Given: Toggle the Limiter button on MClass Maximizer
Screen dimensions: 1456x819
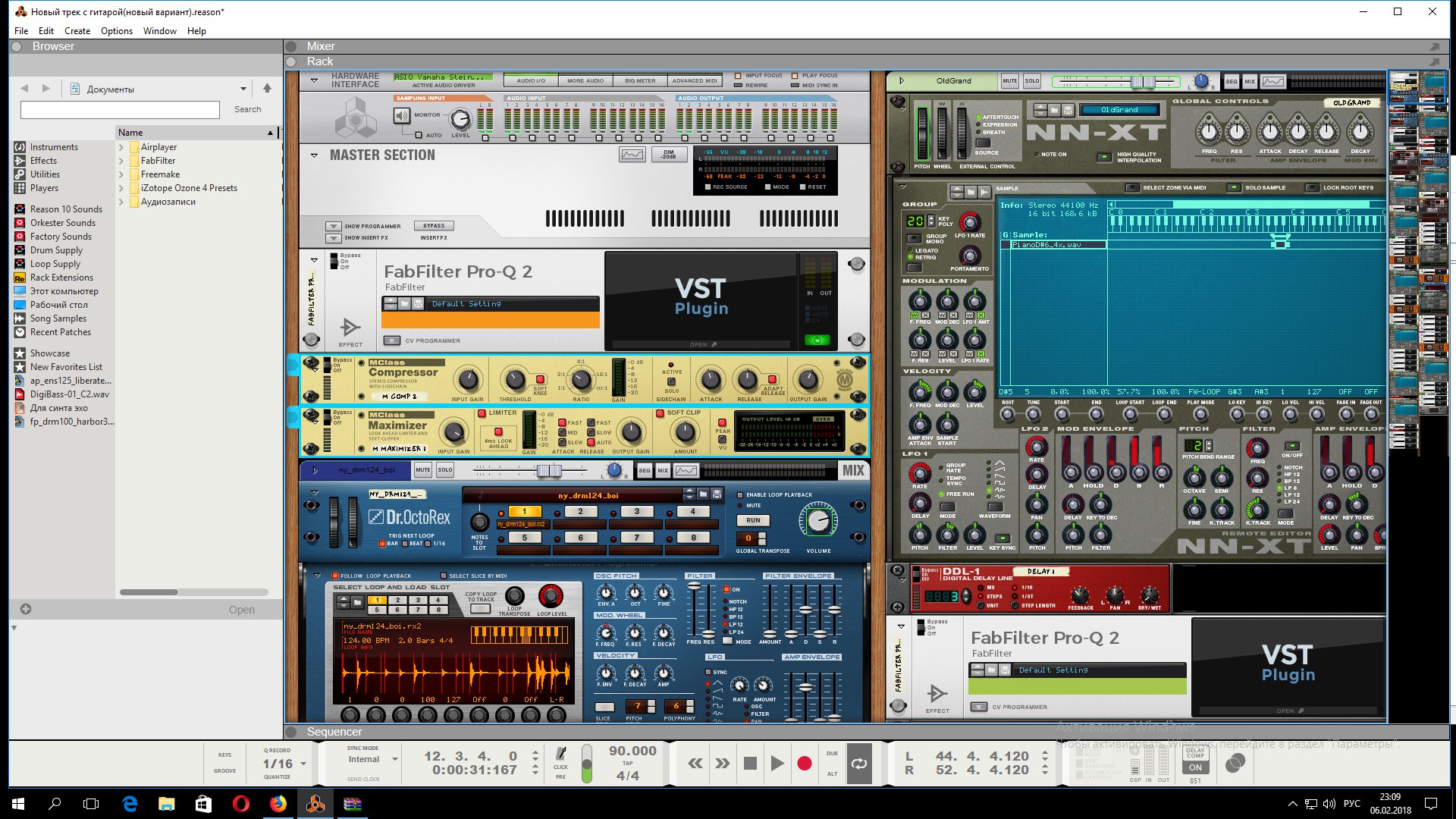Looking at the screenshot, I should pyautogui.click(x=482, y=413).
